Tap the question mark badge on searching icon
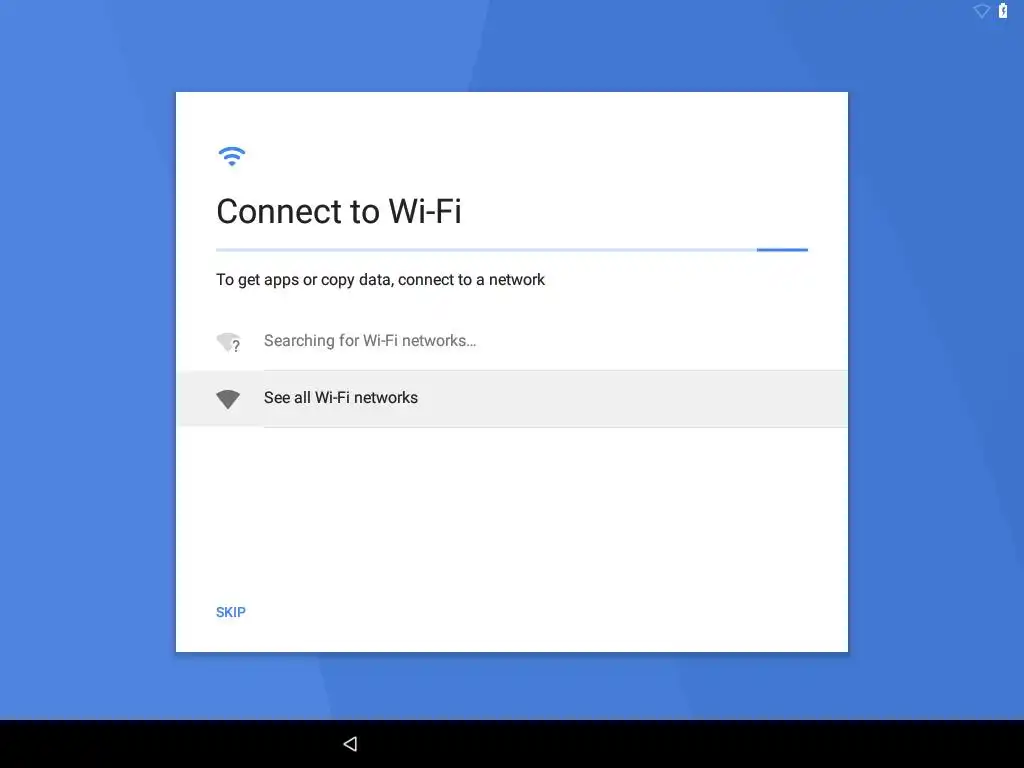This screenshot has width=1024, height=768. coord(236,347)
